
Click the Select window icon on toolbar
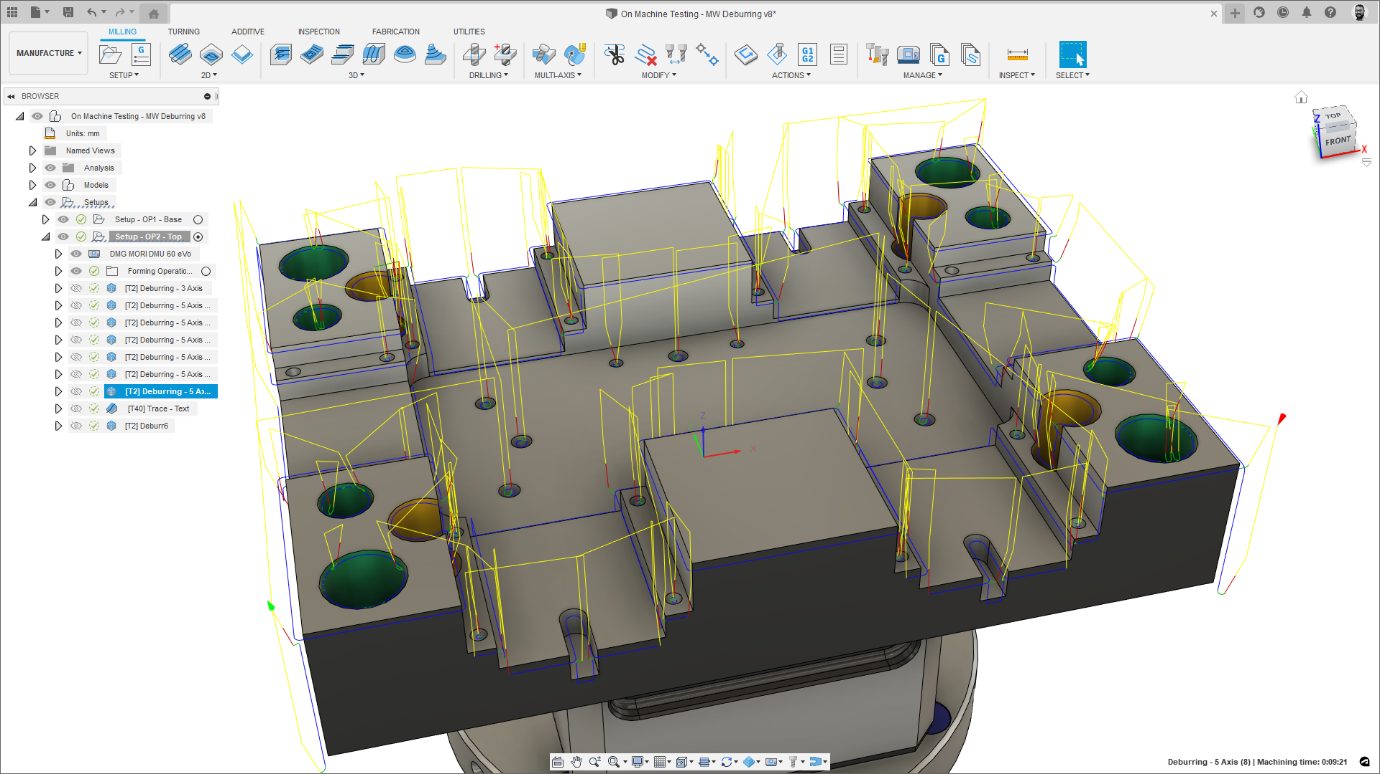pos(1070,53)
